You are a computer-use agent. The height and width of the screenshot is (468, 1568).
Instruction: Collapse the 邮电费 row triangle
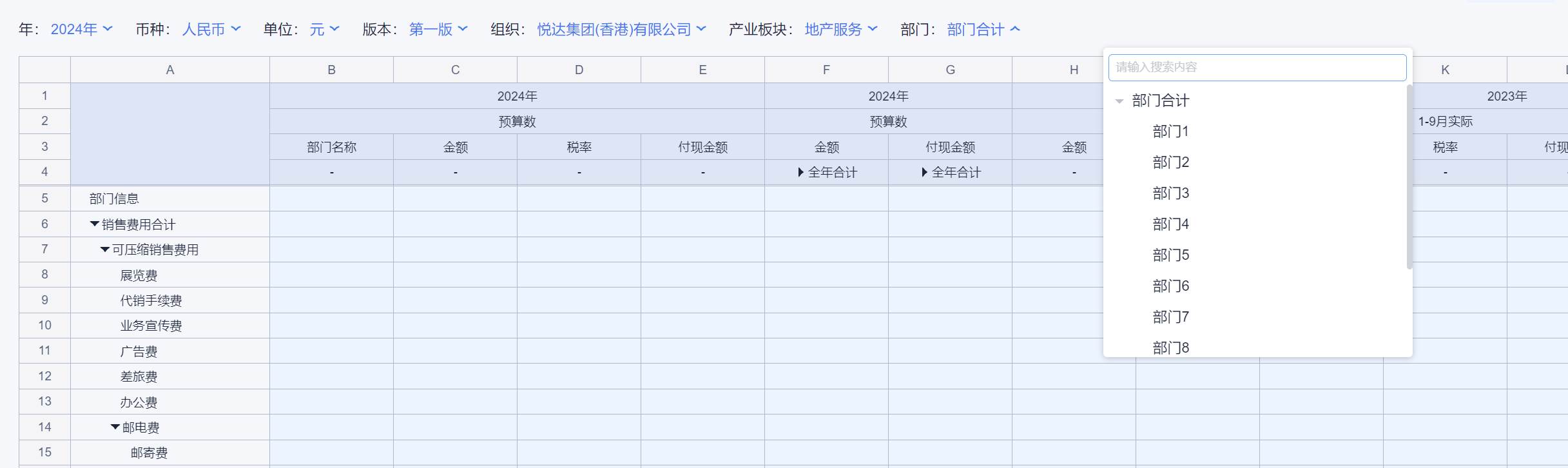coord(115,427)
